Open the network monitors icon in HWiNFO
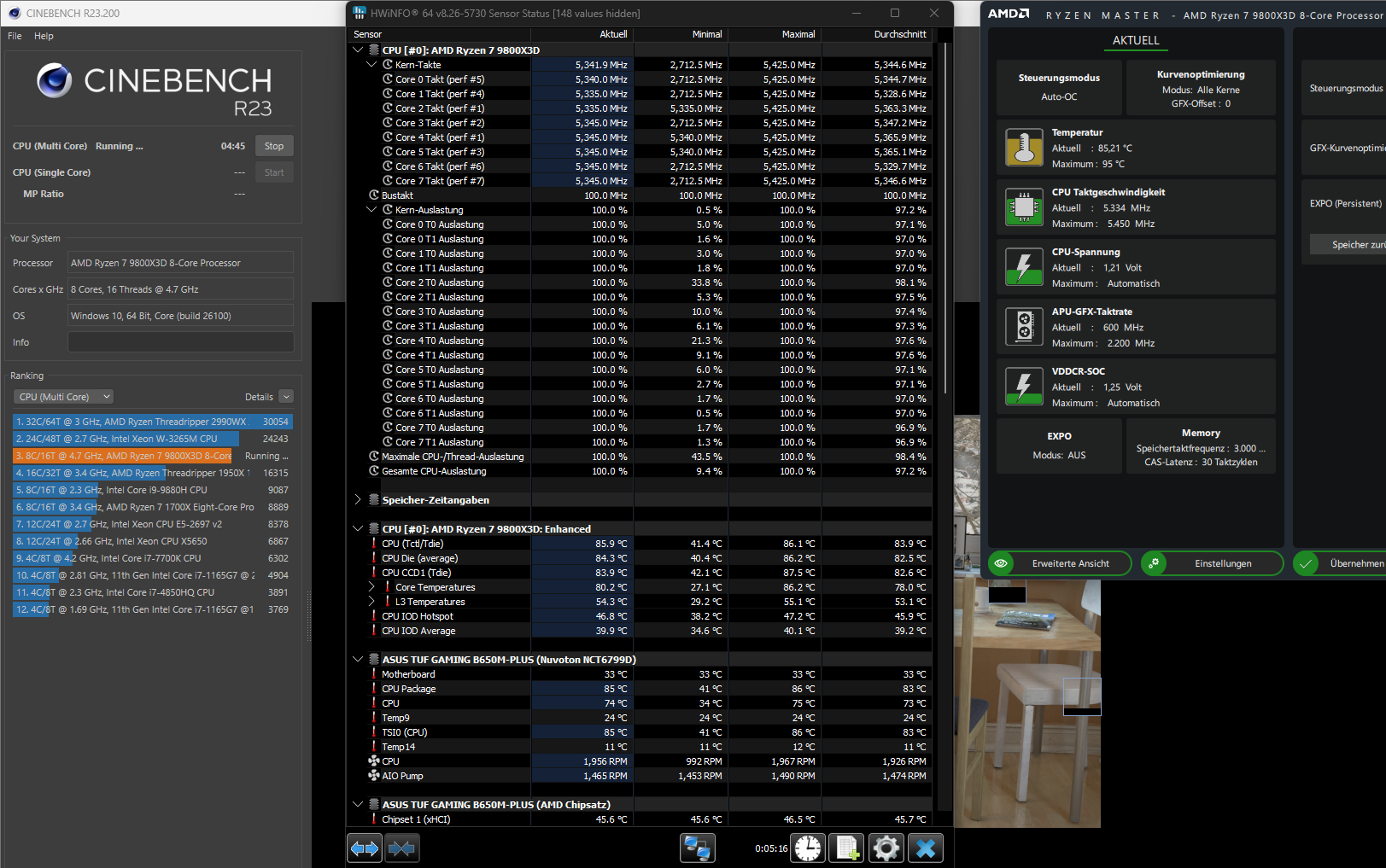The height and width of the screenshot is (868, 1386). point(698,848)
